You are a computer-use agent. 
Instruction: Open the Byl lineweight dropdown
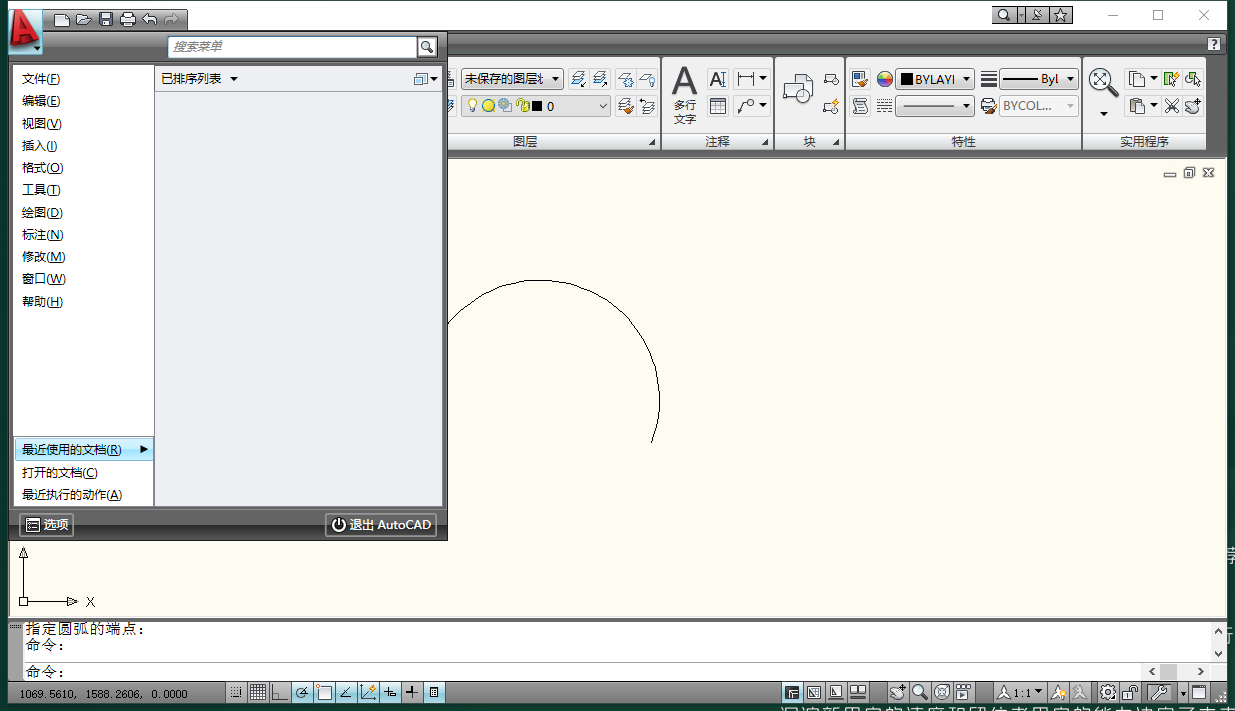click(1039, 79)
